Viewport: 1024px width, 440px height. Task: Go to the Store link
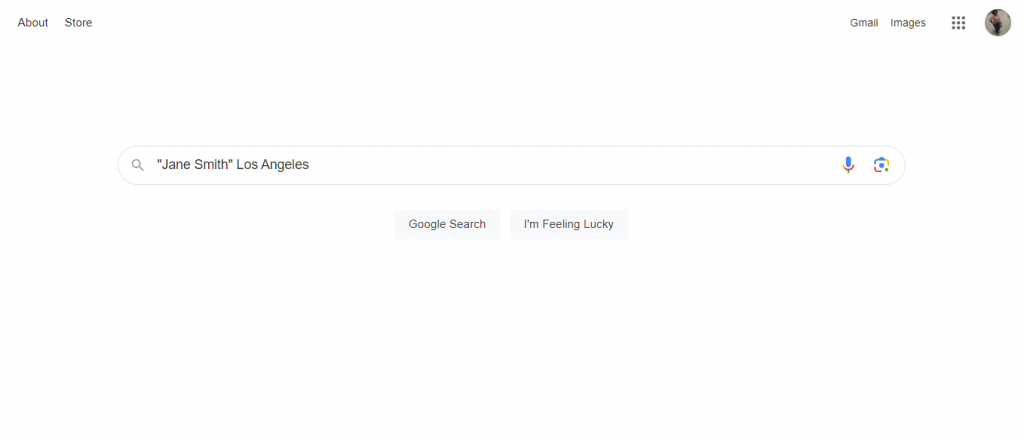78,23
